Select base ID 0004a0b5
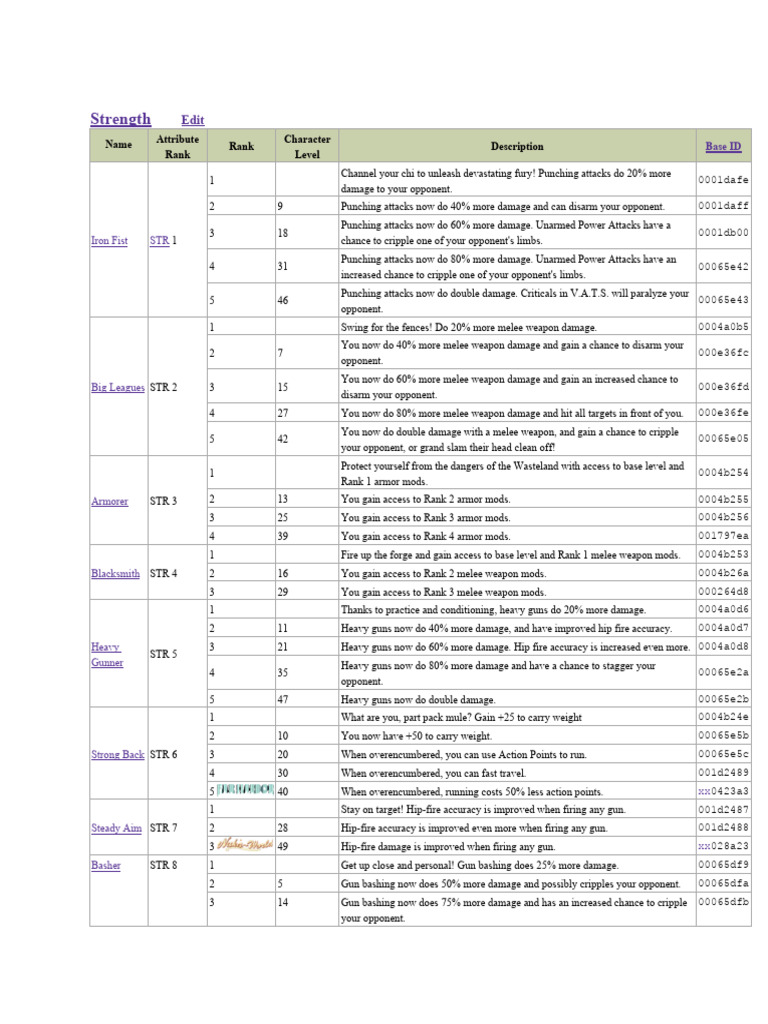Screen dimensions: 768x1024 [x=724, y=327]
